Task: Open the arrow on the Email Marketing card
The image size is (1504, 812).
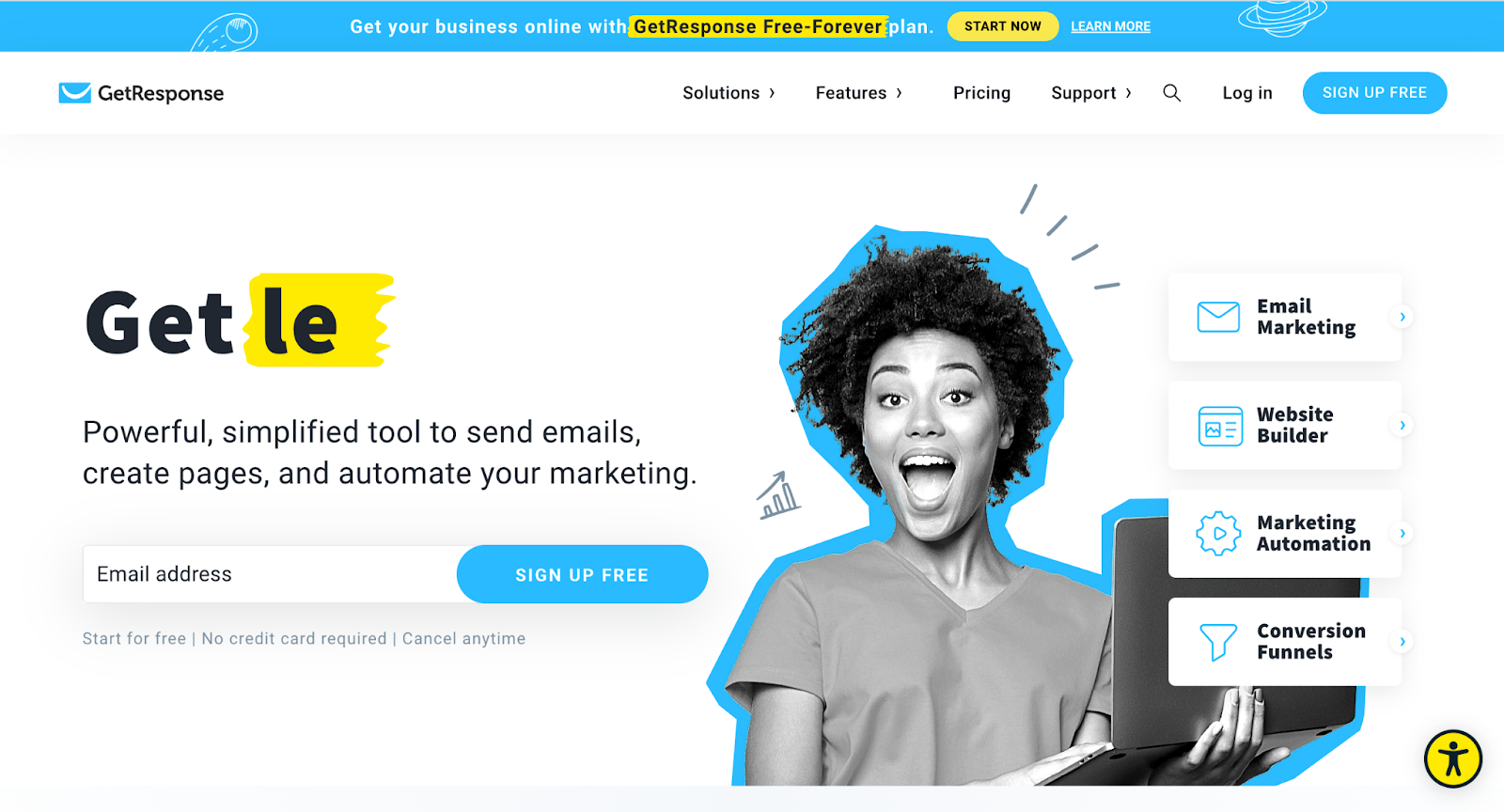Action: coord(1402,317)
